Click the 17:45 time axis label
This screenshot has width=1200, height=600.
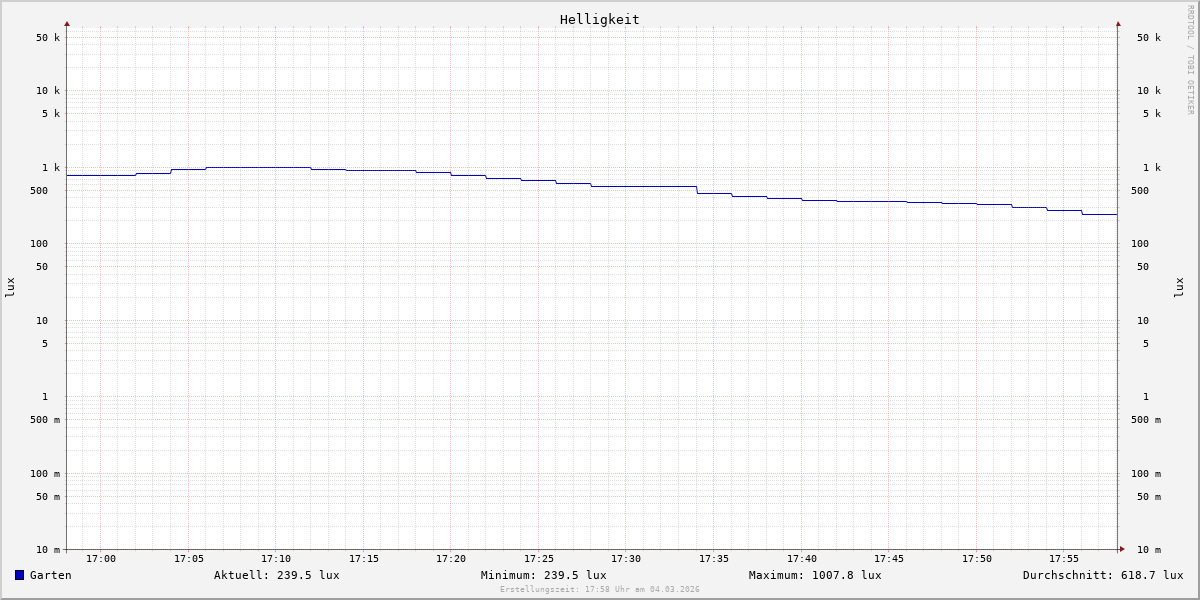tap(889, 559)
